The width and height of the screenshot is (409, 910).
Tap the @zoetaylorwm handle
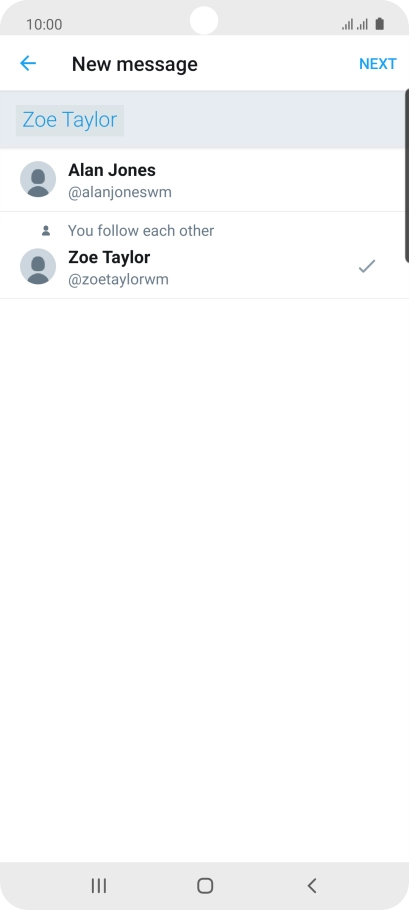pos(118,279)
